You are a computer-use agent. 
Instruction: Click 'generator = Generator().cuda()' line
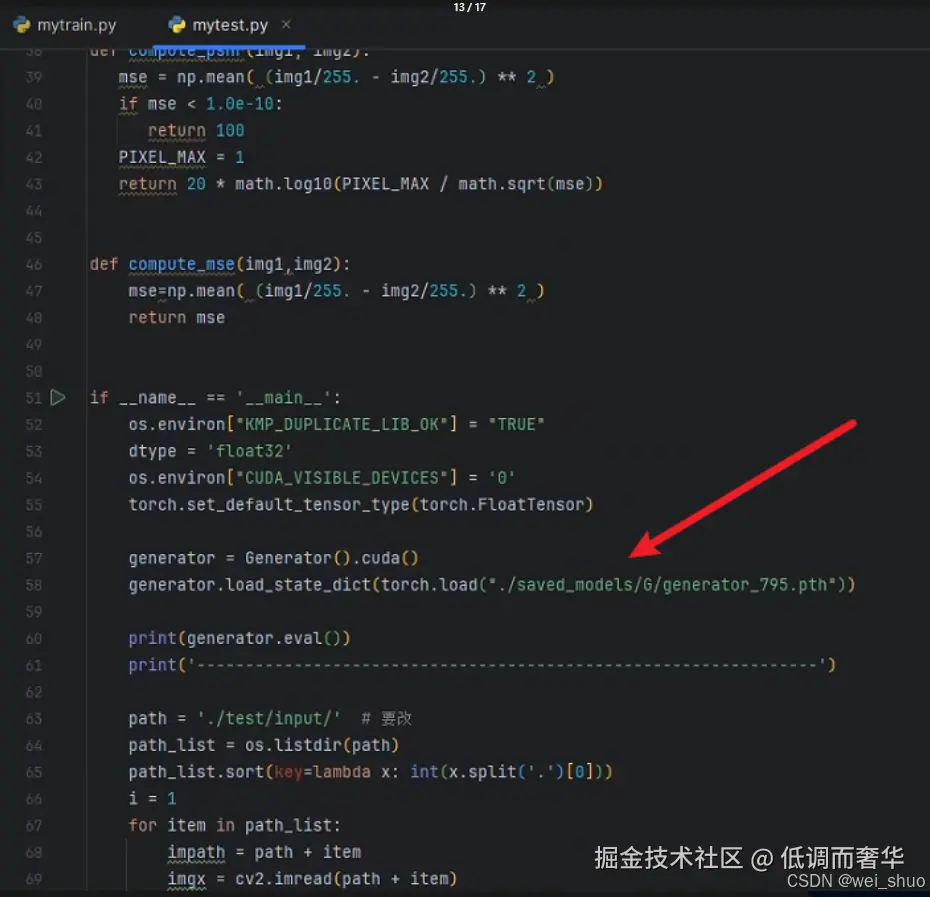click(x=273, y=558)
